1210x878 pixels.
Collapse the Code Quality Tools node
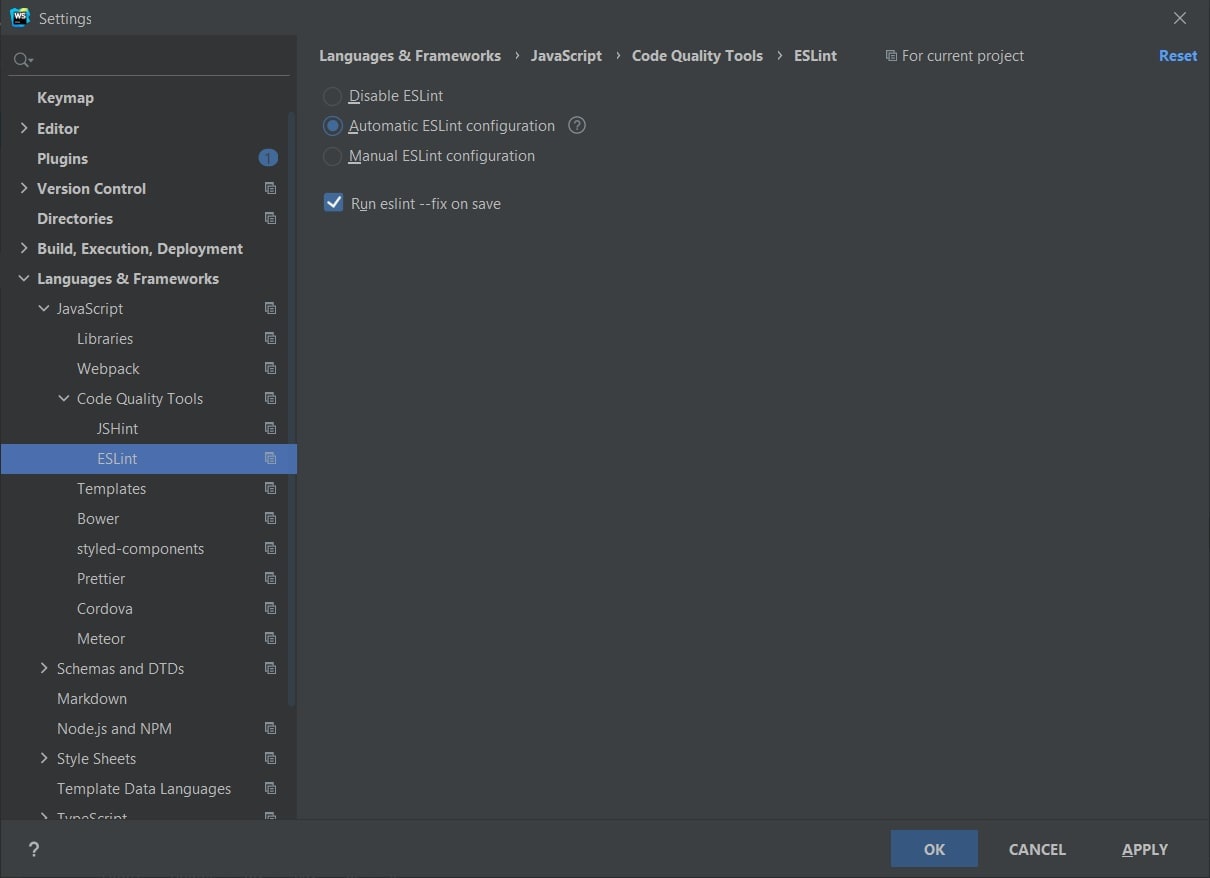pyautogui.click(x=64, y=398)
